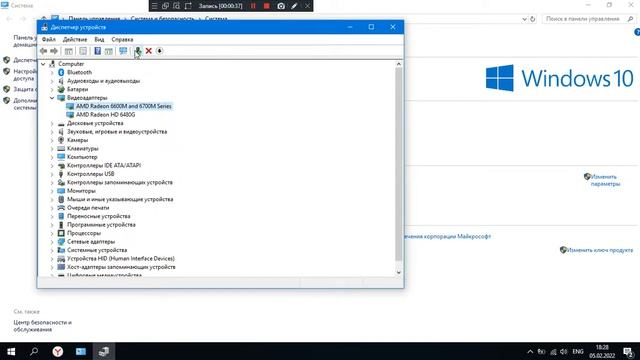Open the Windows Start menu
640x360 pixels.
tap(11, 351)
